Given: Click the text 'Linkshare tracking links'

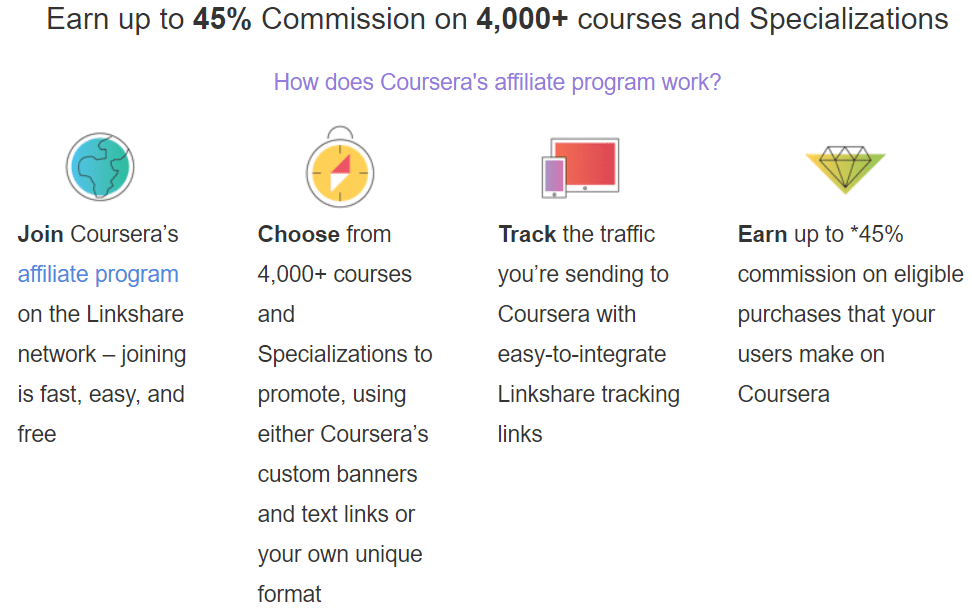Looking at the screenshot, I should pyautogui.click(x=588, y=414).
